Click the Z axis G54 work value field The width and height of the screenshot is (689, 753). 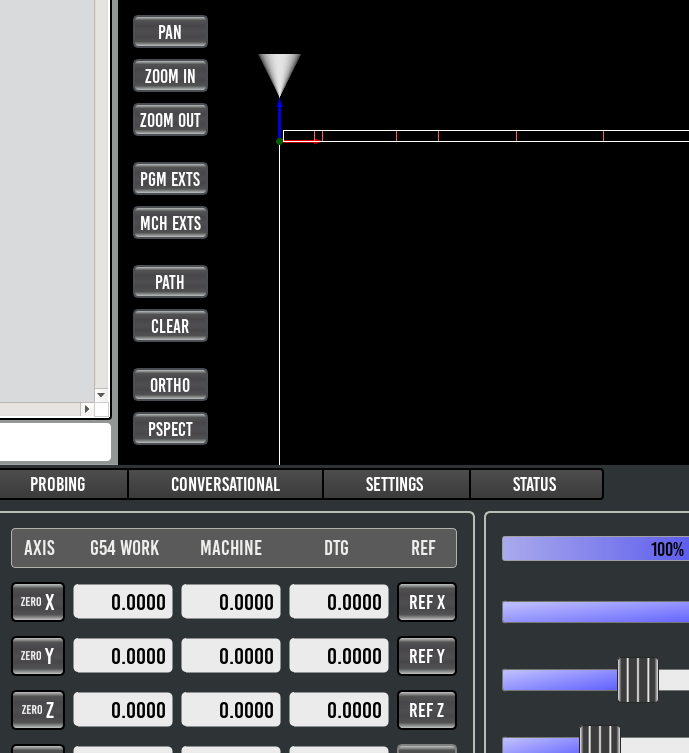coord(123,710)
